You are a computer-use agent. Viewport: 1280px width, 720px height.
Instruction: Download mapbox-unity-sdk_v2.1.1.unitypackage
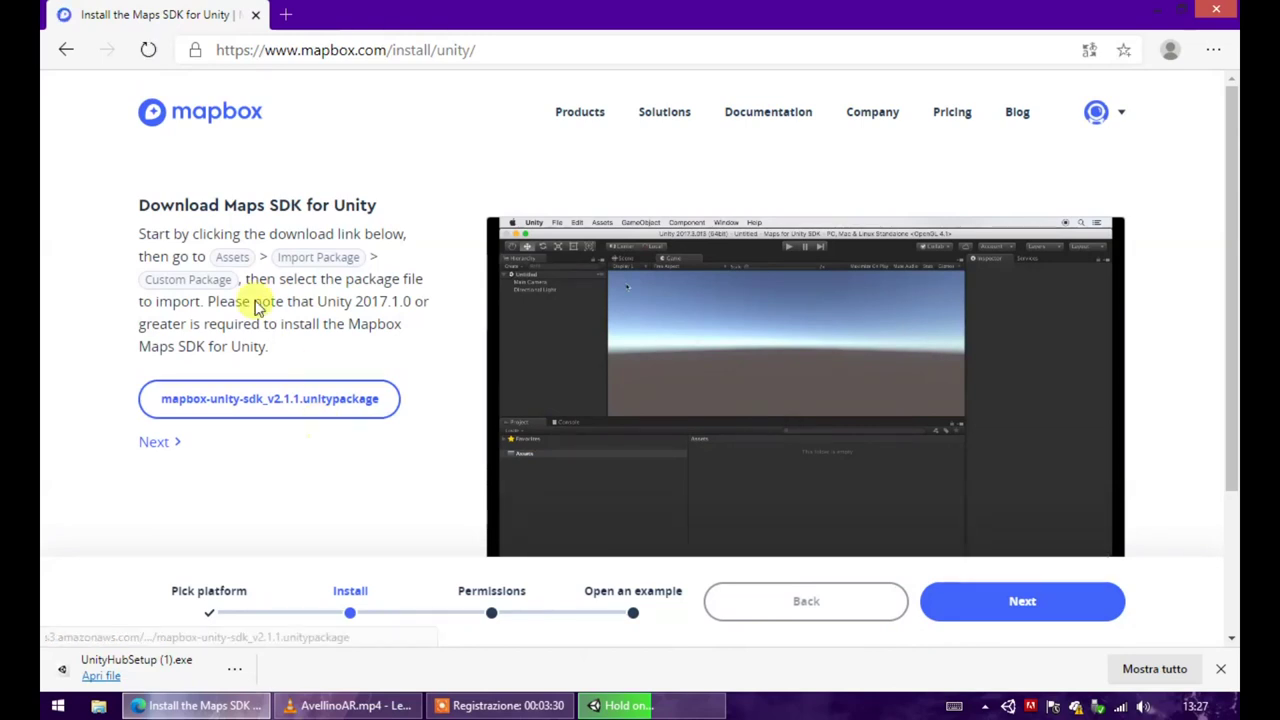tap(269, 399)
